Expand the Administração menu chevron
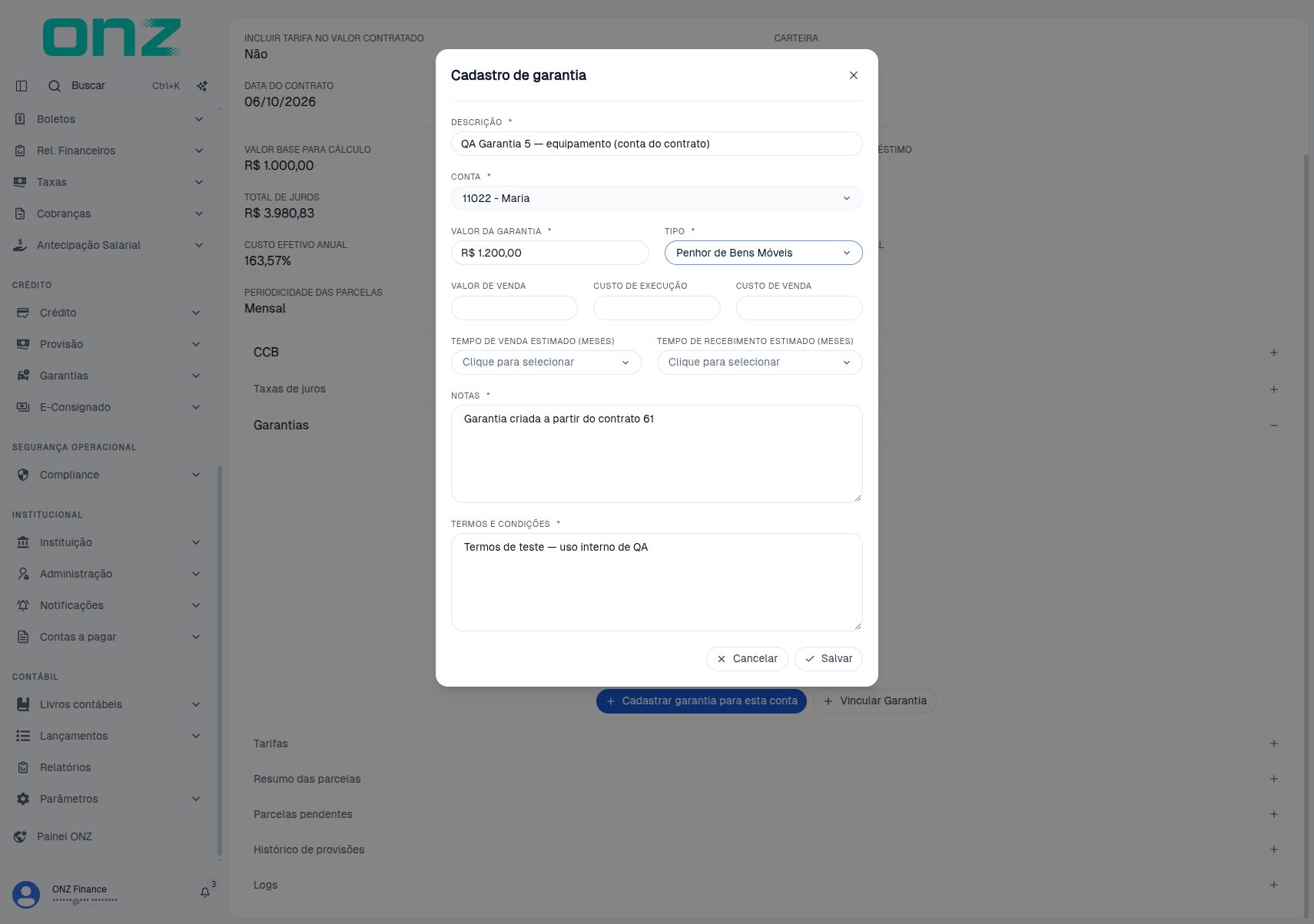The height and width of the screenshot is (924, 1314). click(196, 574)
